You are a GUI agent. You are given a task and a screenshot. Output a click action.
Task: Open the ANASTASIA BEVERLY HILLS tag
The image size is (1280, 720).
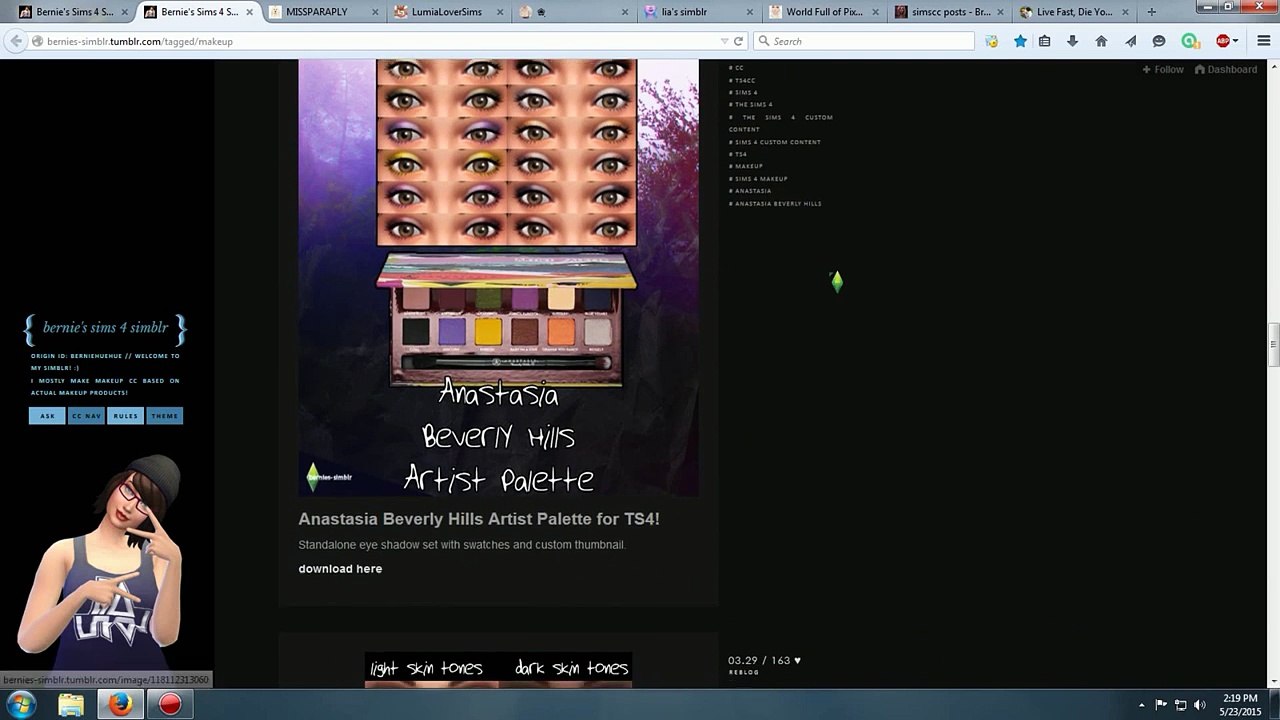coord(775,204)
